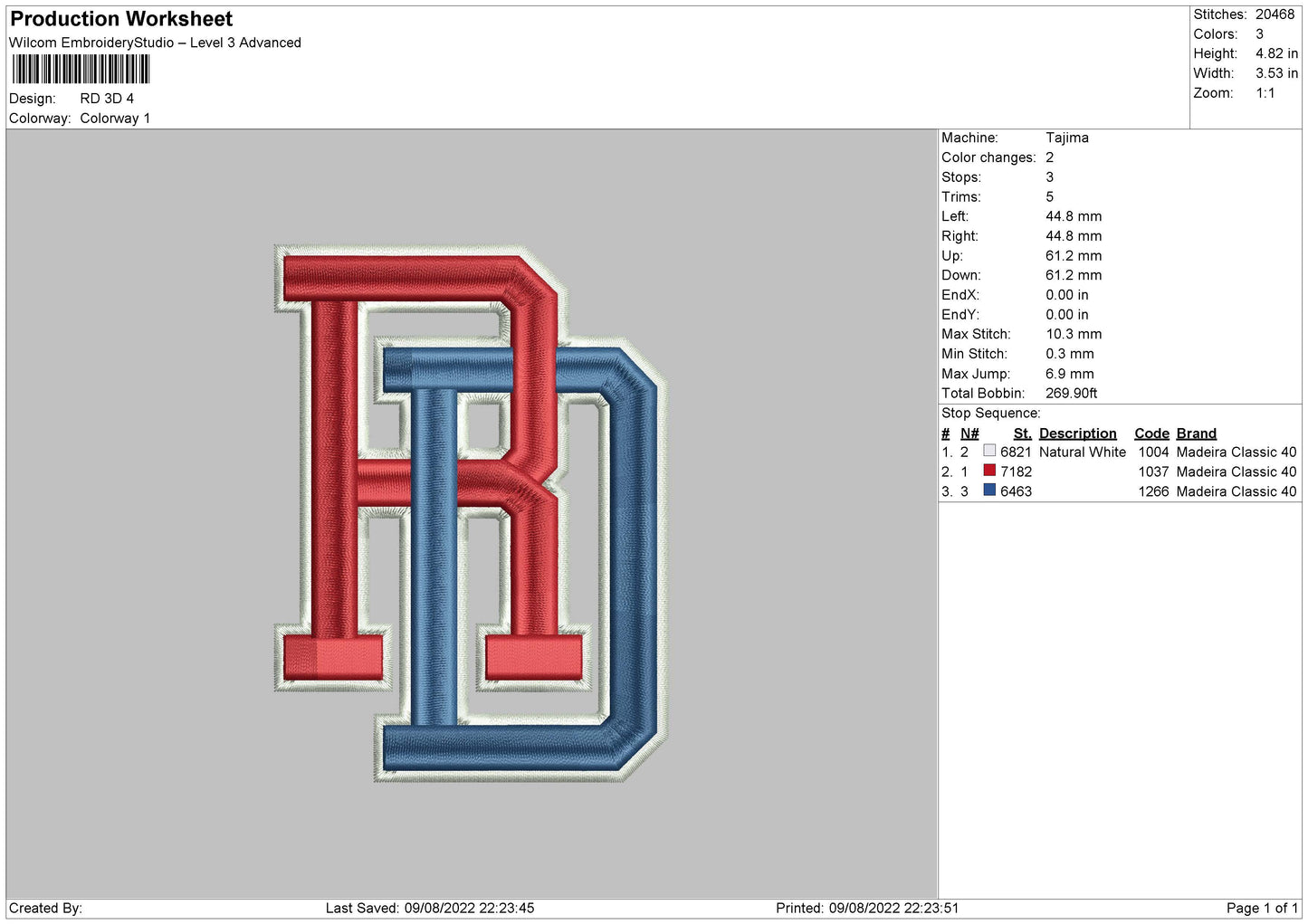Click Madeira Classic 40 in row 1

[1236, 452]
